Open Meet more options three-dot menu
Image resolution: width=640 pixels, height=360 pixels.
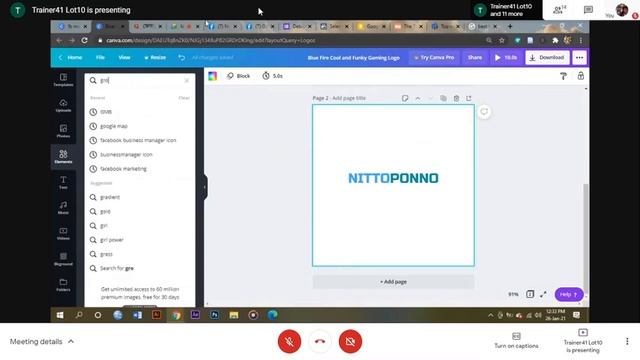(x=627, y=341)
